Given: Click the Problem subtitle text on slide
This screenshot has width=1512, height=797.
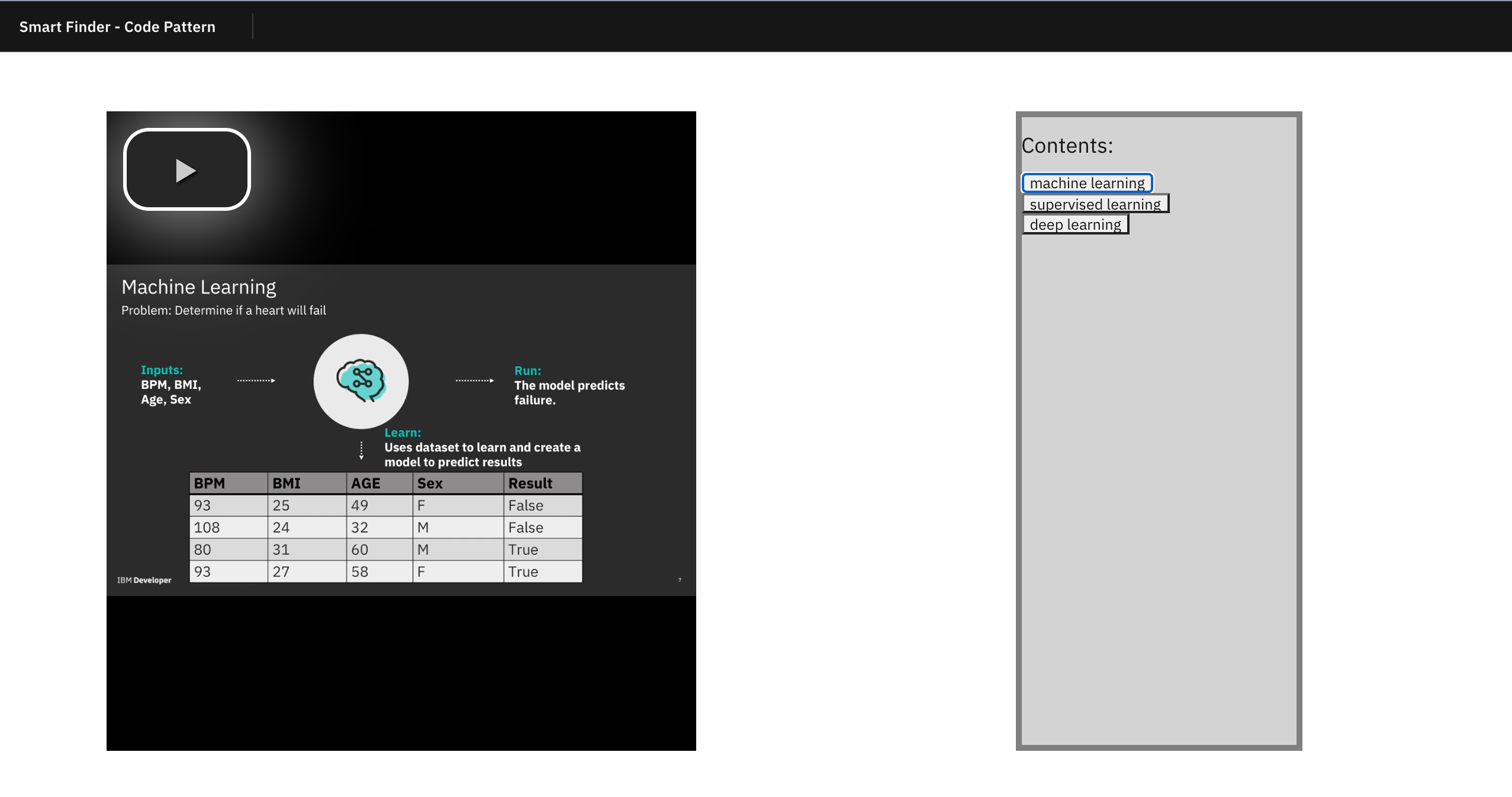Looking at the screenshot, I should coord(224,310).
